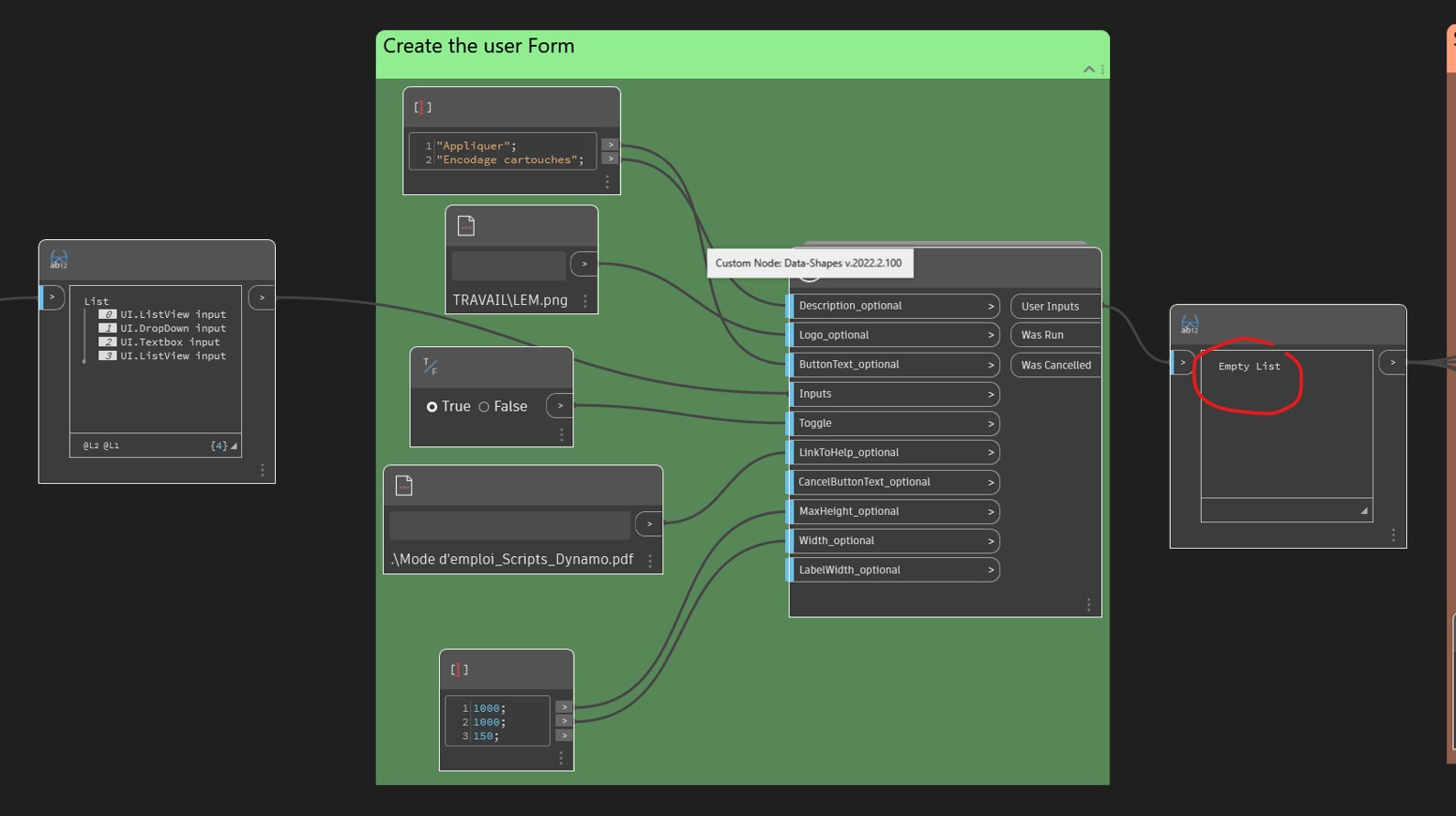Click the T/F boolean icon on the True/False node
This screenshot has height=816, width=1456.
tap(430, 367)
